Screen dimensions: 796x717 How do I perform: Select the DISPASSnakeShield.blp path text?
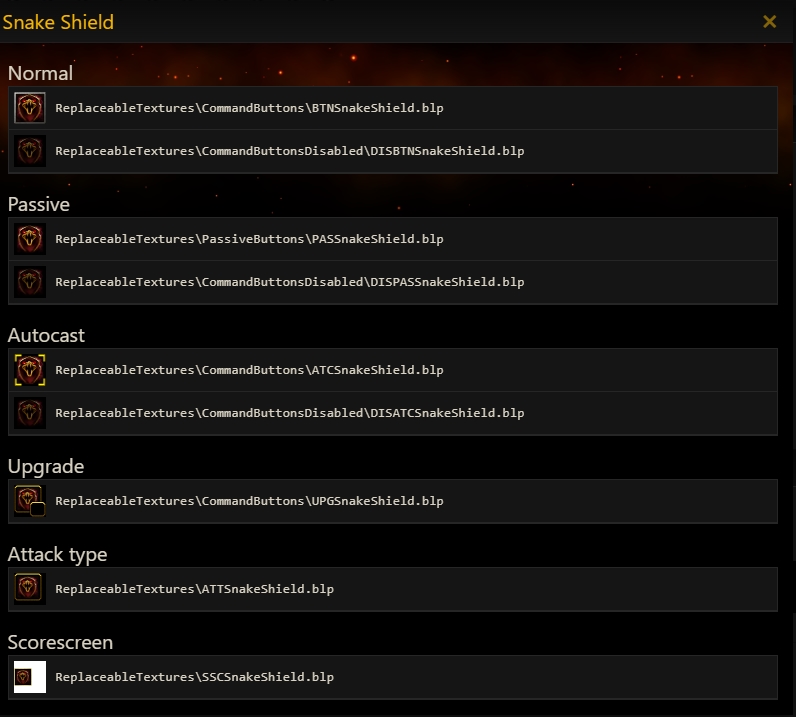(x=289, y=283)
